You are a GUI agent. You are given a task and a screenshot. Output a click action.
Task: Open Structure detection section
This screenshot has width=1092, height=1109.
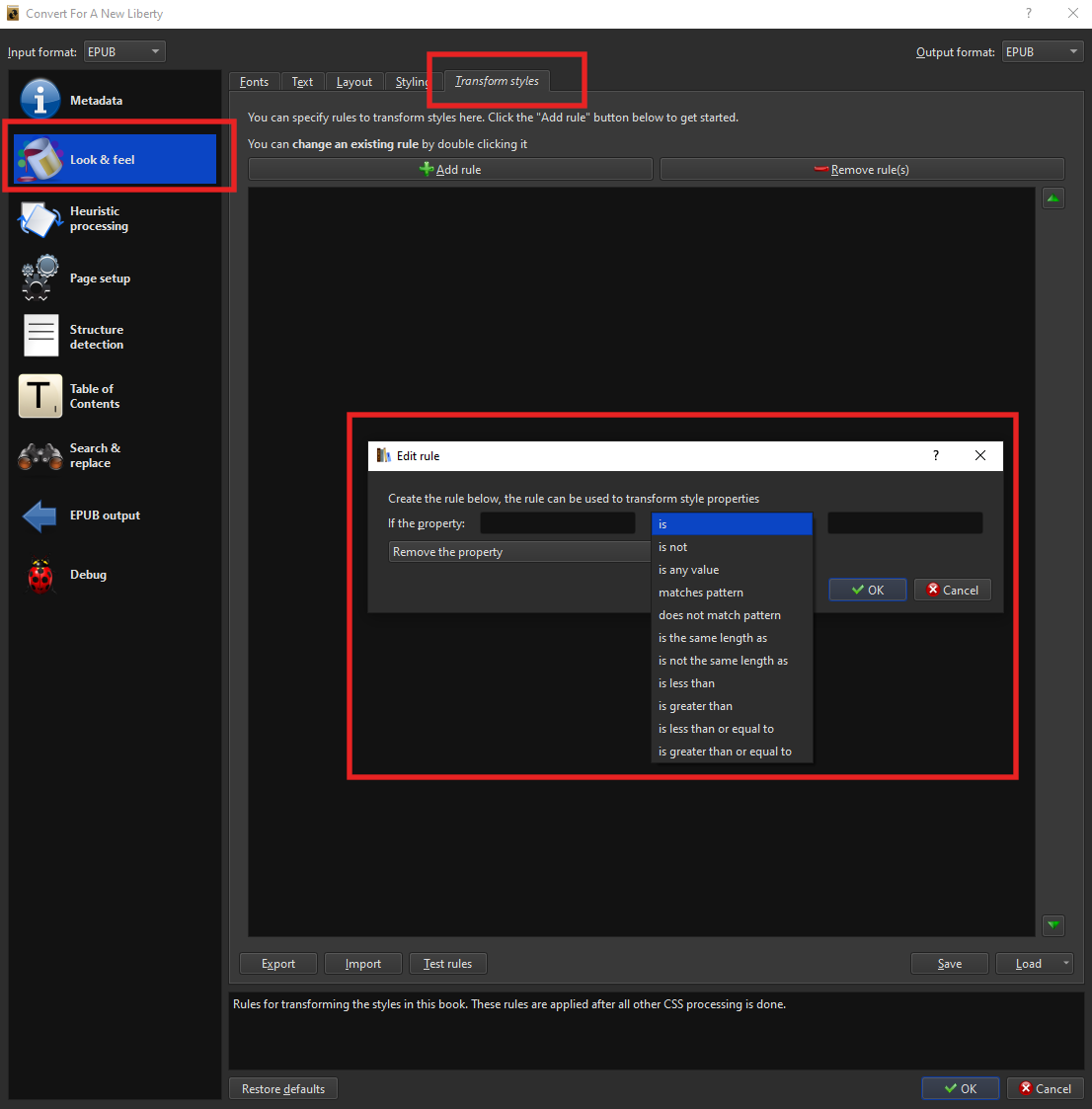[x=115, y=337]
